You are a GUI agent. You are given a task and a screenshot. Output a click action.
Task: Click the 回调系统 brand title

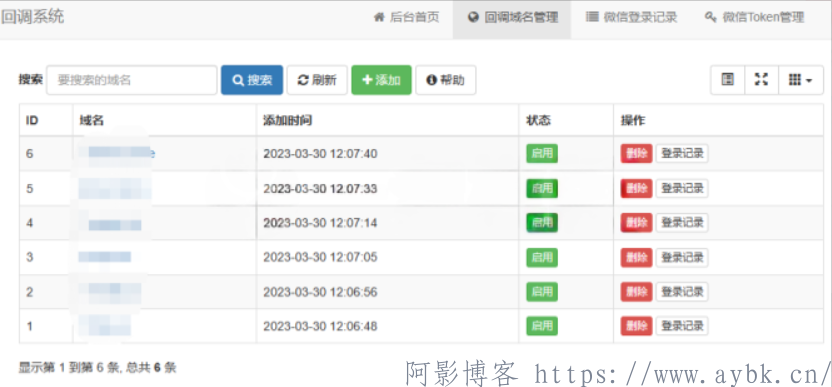coord(32,17)
